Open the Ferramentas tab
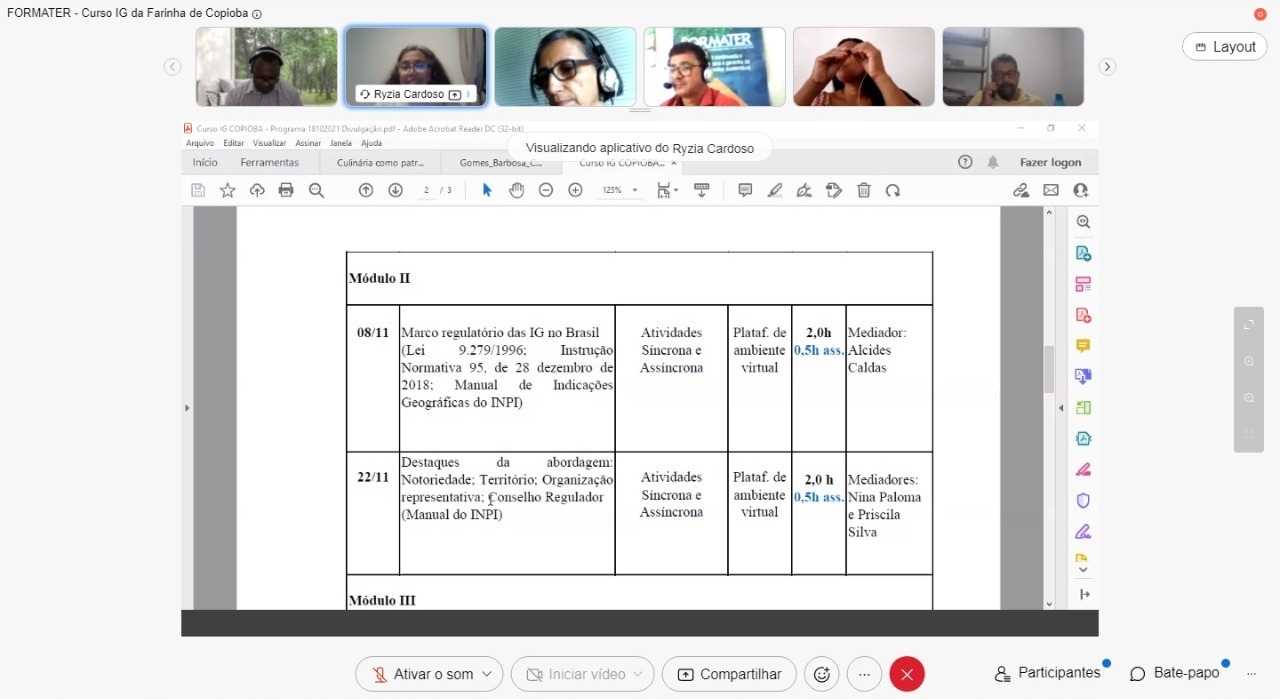Screen dimensions: 1280x699 point(269,162)
